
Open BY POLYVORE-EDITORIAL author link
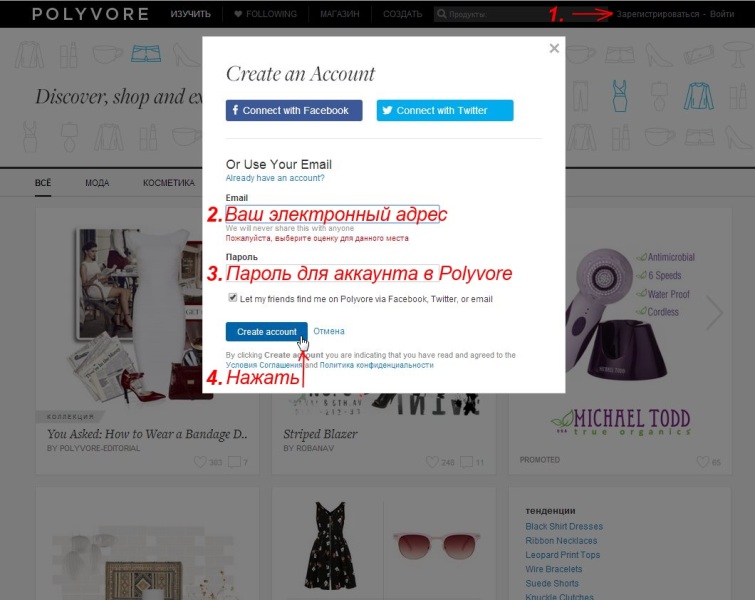(93, 448)
